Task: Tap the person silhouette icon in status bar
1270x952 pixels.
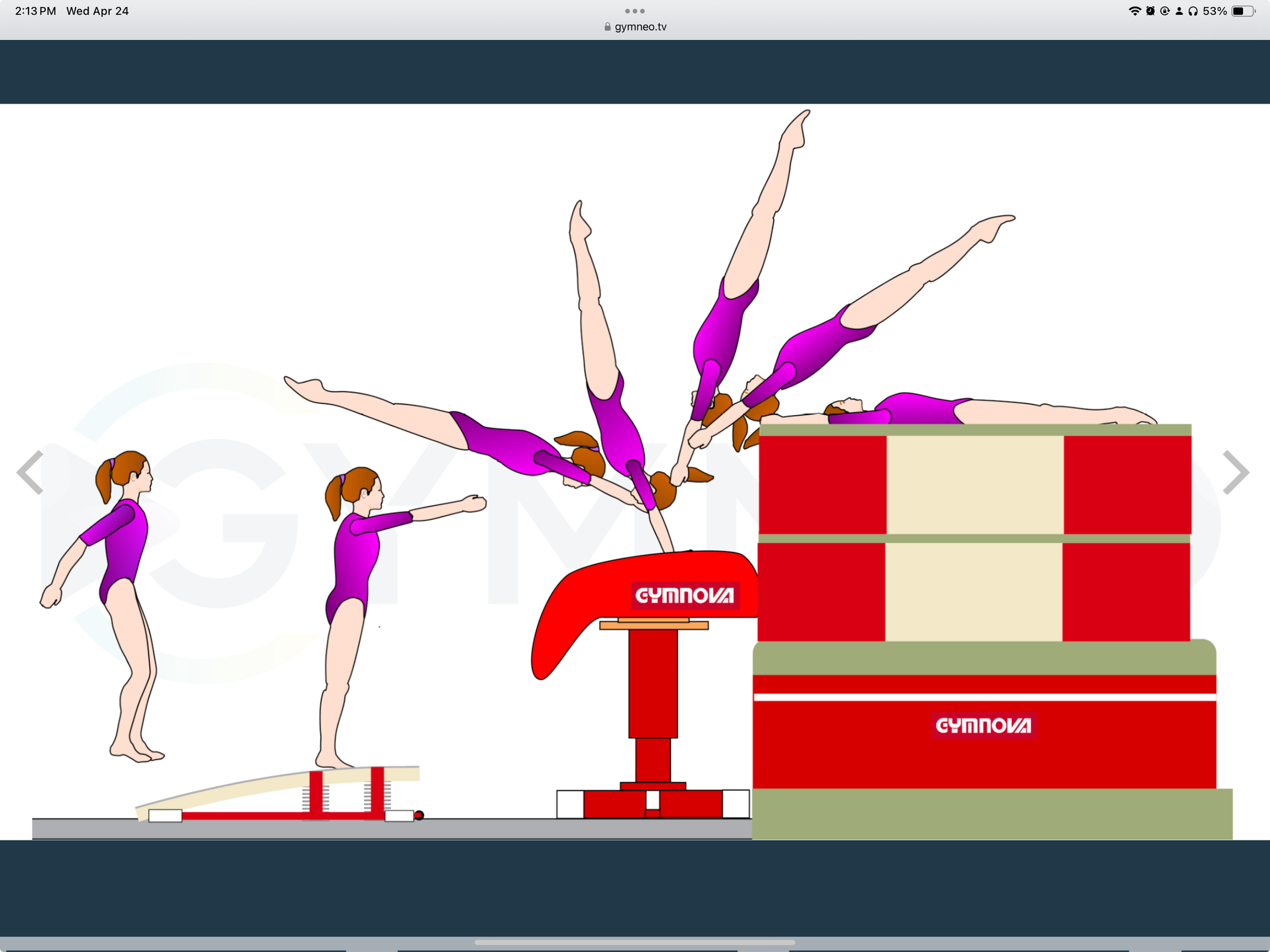Action: [1179, 11]
